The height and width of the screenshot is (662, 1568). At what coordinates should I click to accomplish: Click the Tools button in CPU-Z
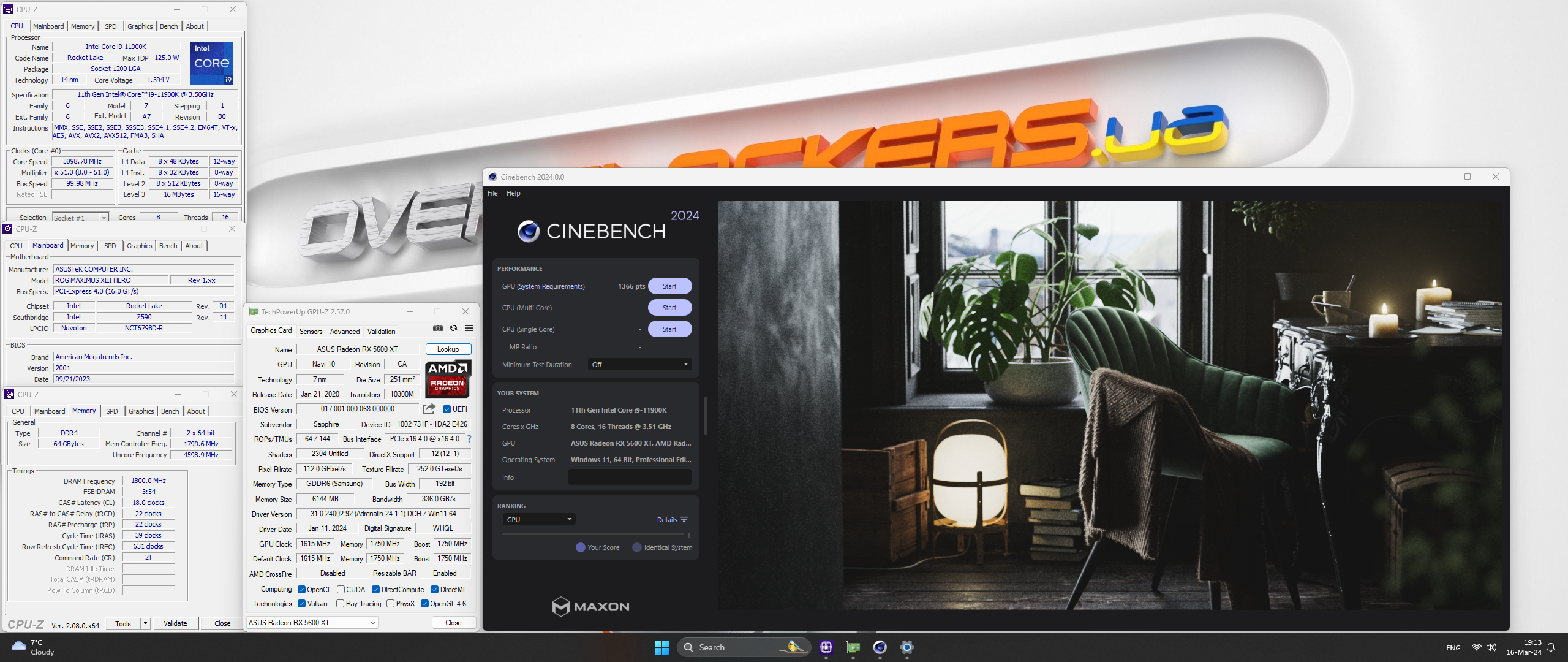(x=123, y=623)
